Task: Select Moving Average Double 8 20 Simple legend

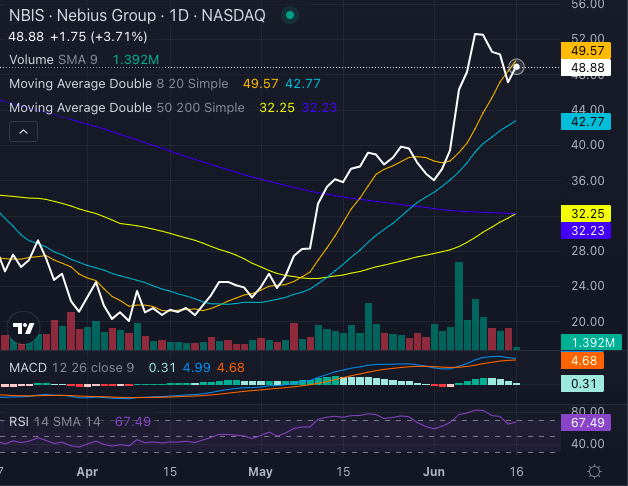Action: click(119, 84)
